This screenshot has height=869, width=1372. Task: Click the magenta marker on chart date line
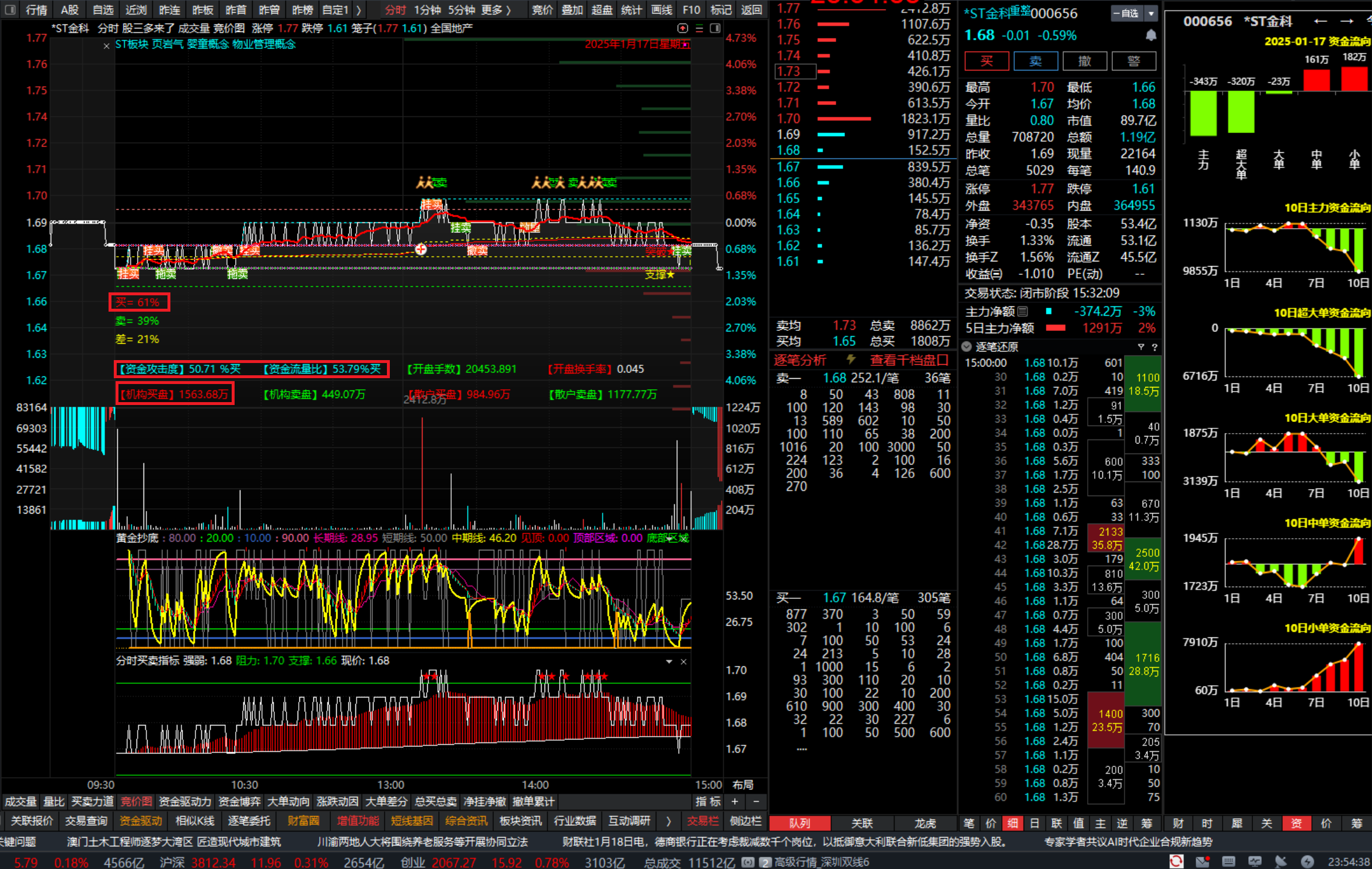coord(686,45)
